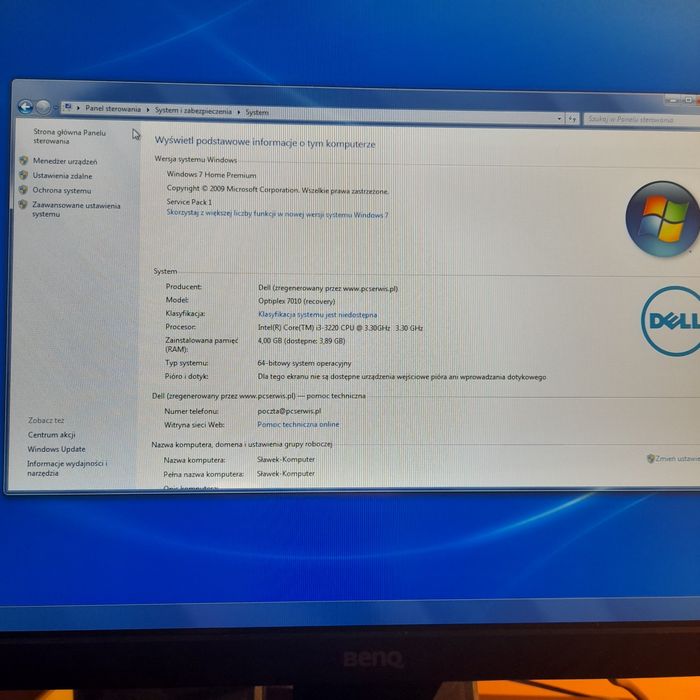Click '64-bitowy system operacyjny' value

pos(304,363)
